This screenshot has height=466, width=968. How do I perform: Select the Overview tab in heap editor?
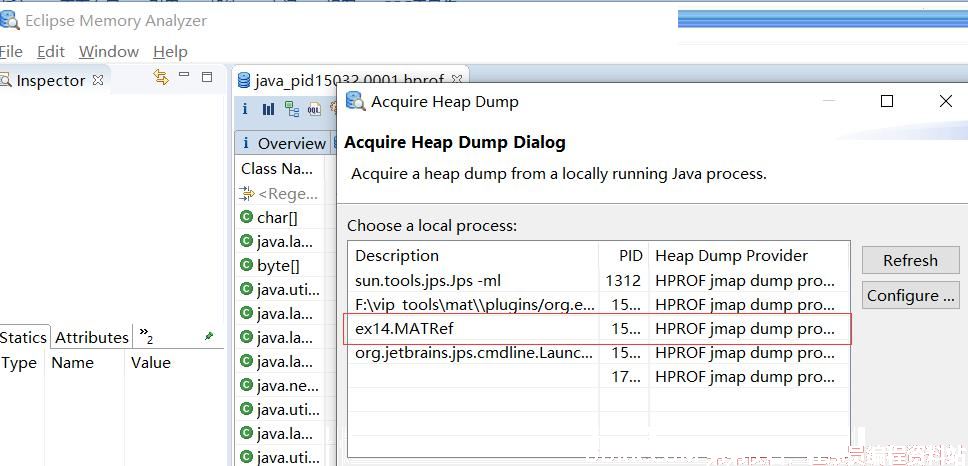(283, 143)
